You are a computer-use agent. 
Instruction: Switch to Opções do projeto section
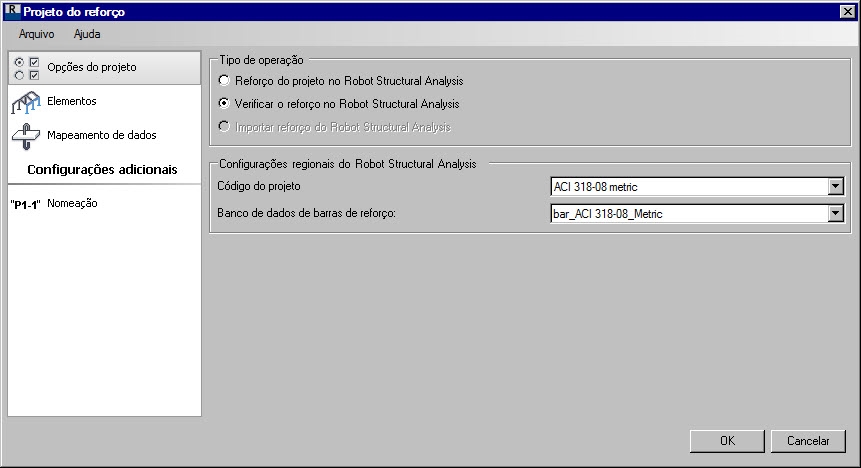click(x=104, y=68)
